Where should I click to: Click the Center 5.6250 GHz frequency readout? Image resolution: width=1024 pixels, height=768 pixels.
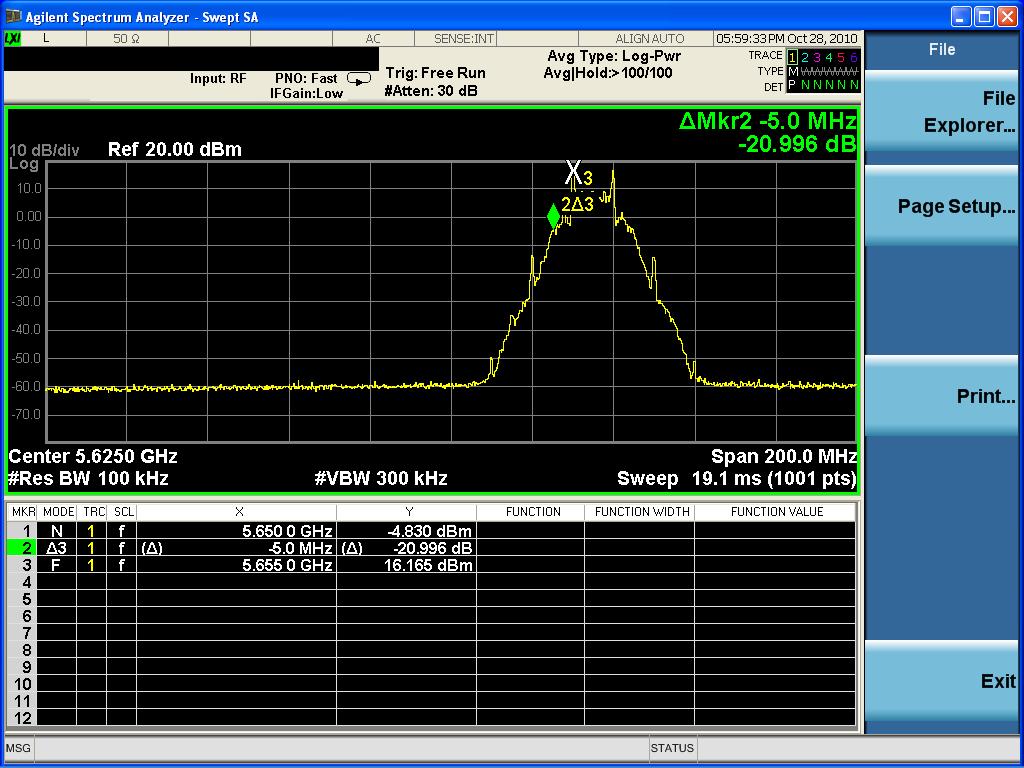pyautogui.click(x=93, y=456)
